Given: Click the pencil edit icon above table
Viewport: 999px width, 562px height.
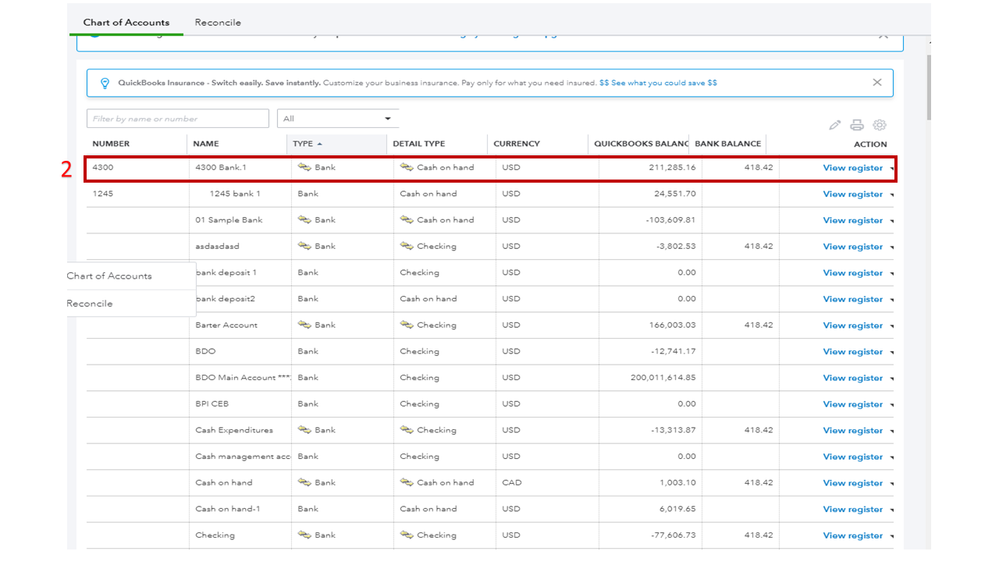Looking at the screenshot, I should click(x=834, y=125).
